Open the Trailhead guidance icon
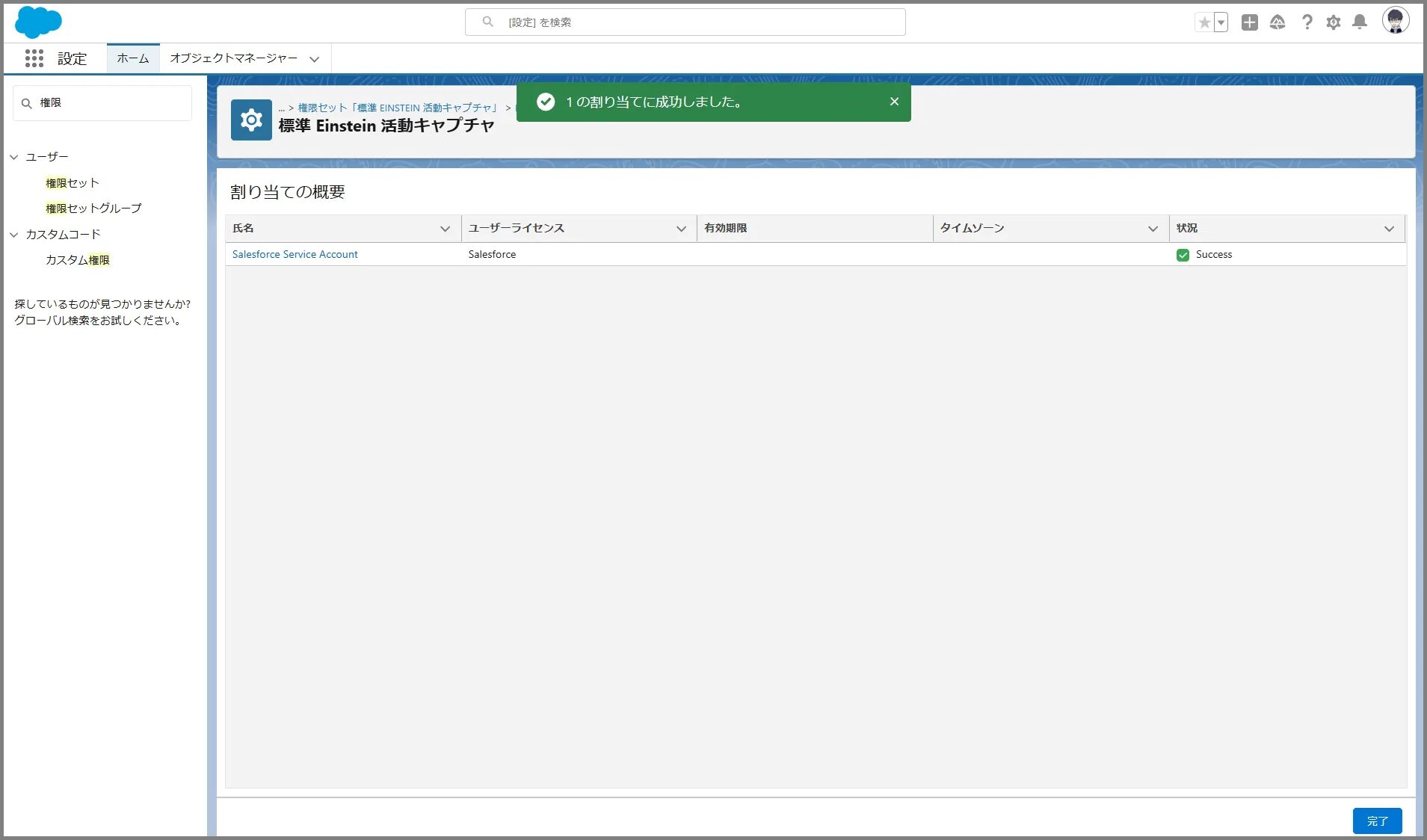This screenshot has height=840, width=1427. (1277, 22)
